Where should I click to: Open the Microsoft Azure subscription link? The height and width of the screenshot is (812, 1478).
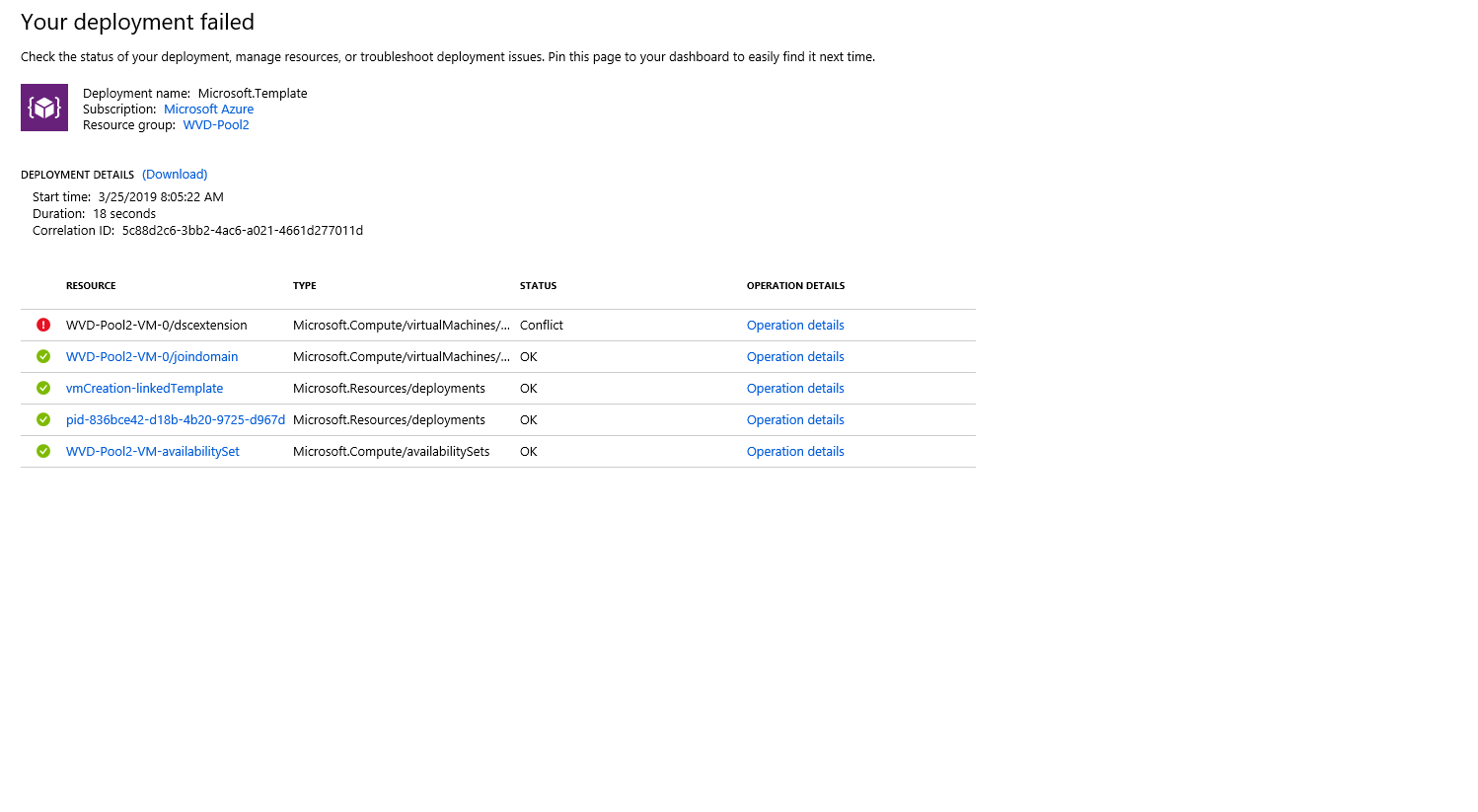pyautogui.click(x=208, y=109)
